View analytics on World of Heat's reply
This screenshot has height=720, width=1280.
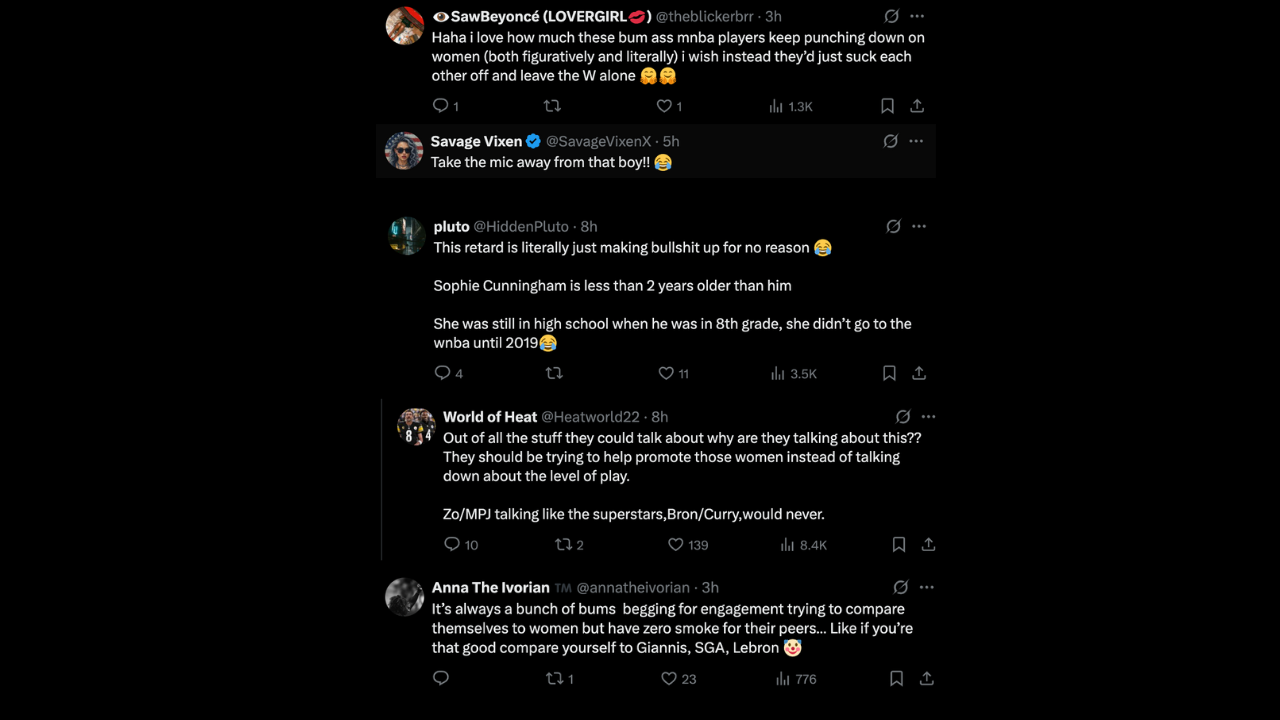[x=788, y=544]
